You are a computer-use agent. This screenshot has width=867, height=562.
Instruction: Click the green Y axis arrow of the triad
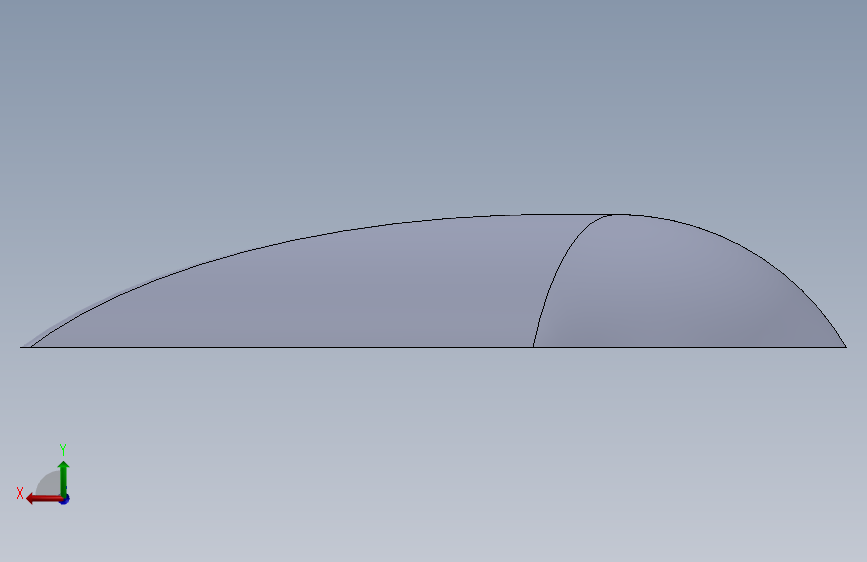tap(64, 479)
